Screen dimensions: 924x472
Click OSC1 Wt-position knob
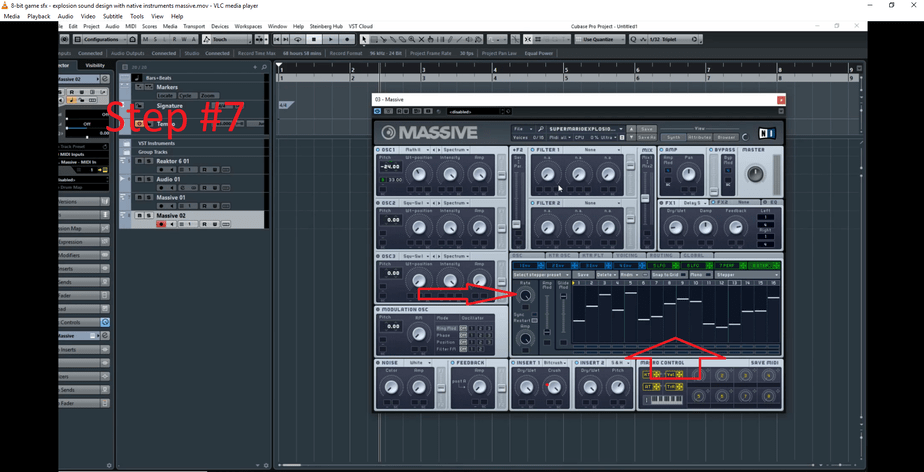coord(418,174)
